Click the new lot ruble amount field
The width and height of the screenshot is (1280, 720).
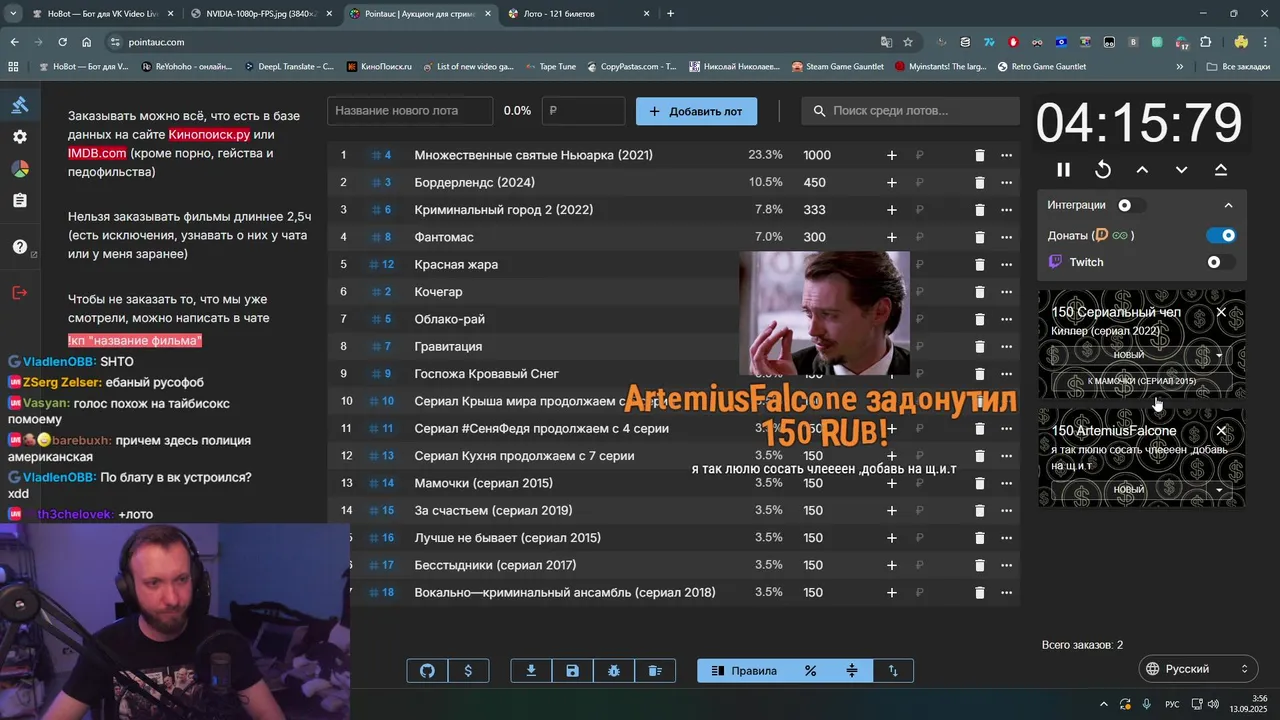tap(583, 111)
